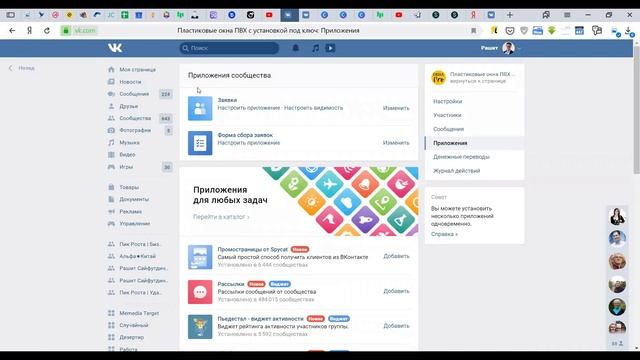Click the Рассылки app icon
This screenshot has width=640, height=360.
200,292
